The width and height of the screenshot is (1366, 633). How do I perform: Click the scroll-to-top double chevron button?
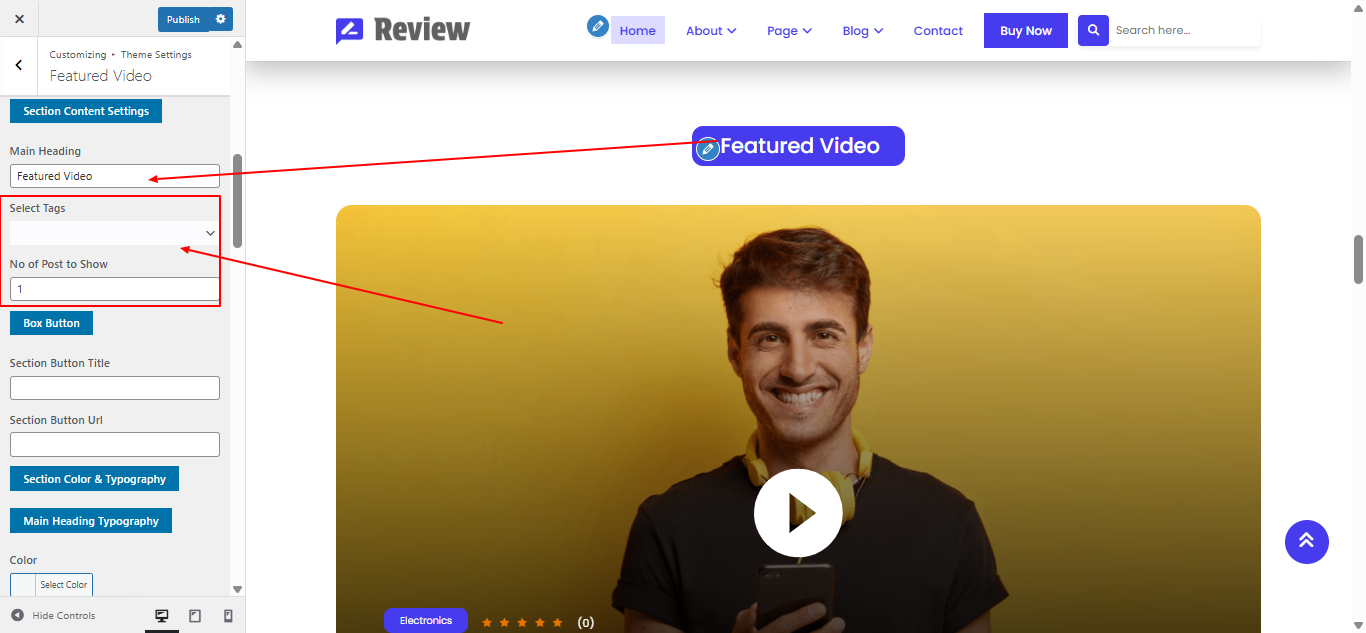click(x=1307, y=541)
